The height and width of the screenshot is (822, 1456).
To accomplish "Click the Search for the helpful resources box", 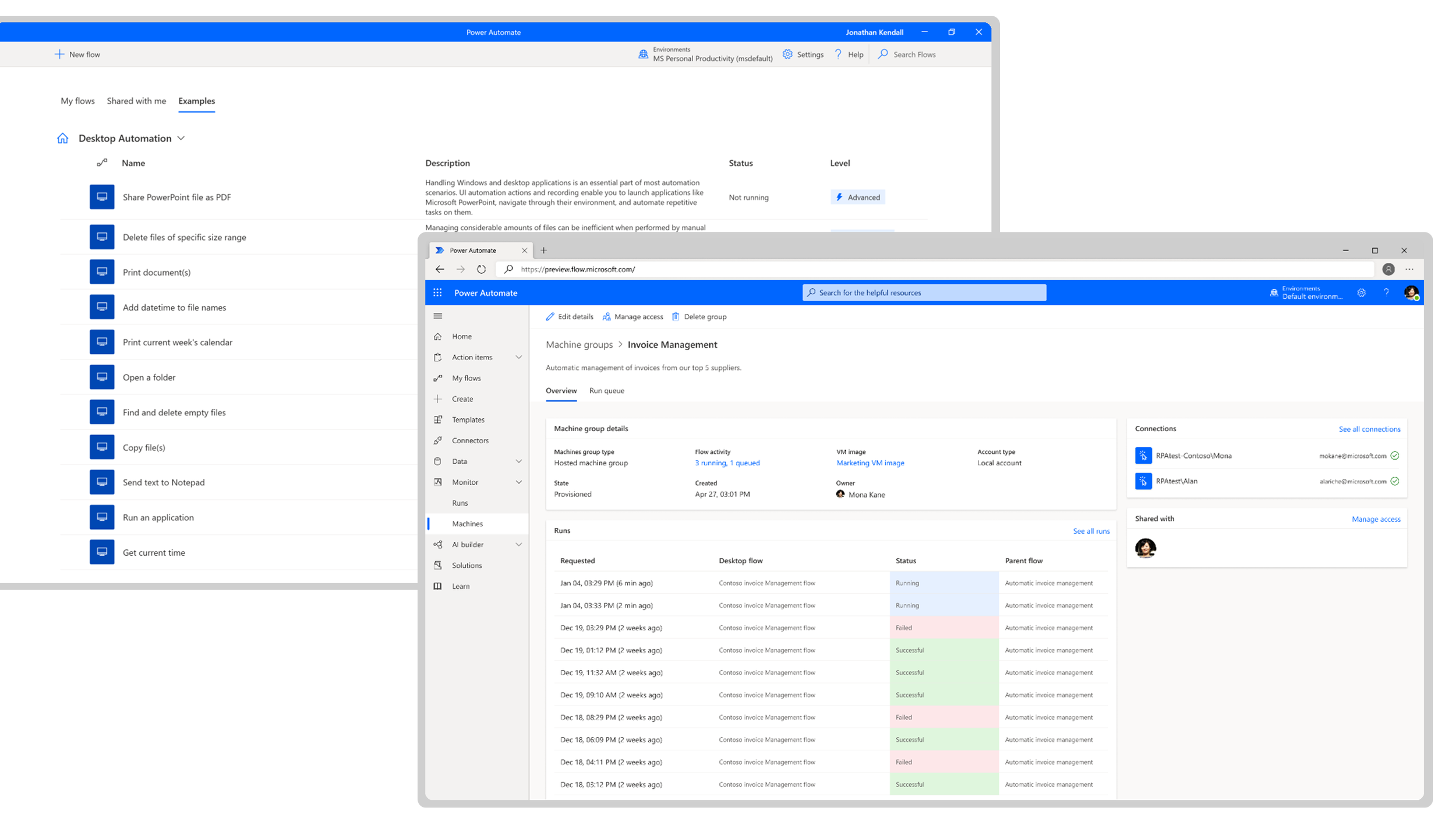I will coord(924,292).
